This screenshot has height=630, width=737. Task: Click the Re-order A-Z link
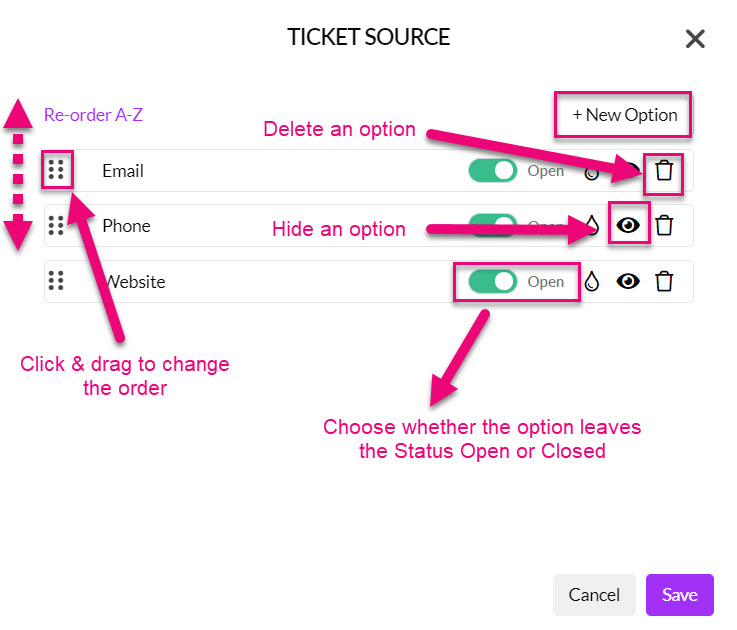coord(93,115)
